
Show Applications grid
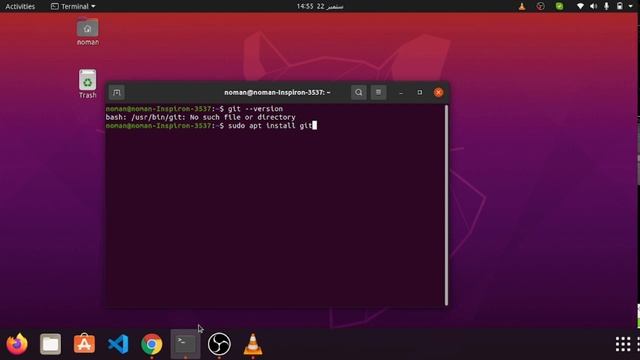pyautogui.click(x=623, y=344)
